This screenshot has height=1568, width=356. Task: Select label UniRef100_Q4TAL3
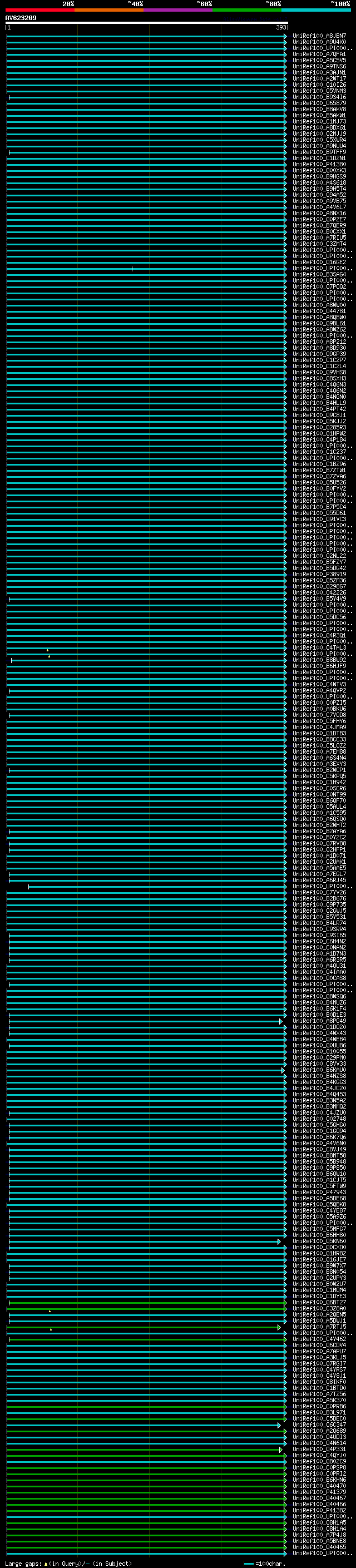[x=319, y=647]
